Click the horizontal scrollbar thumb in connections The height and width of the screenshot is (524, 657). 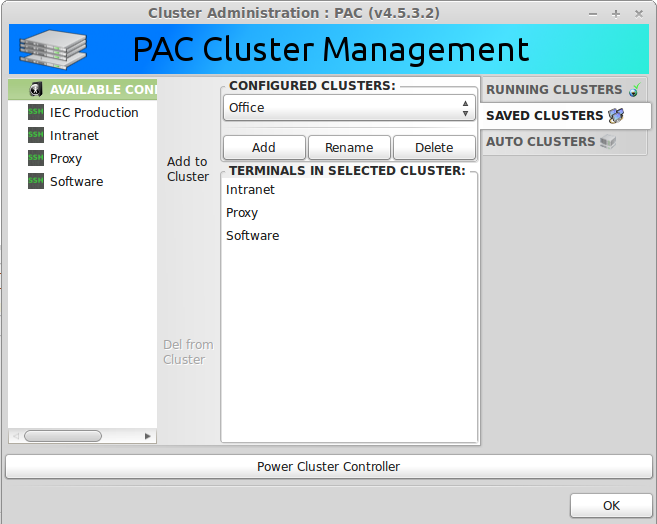63,436
